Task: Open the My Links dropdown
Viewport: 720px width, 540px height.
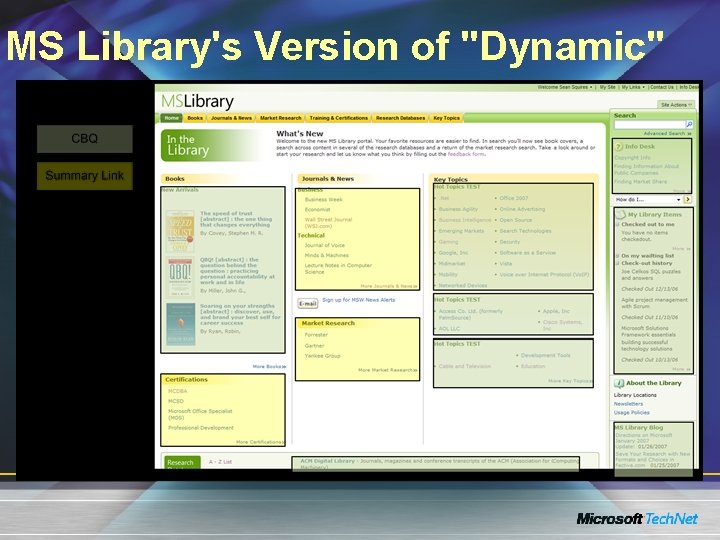Action: pos(633,87)
